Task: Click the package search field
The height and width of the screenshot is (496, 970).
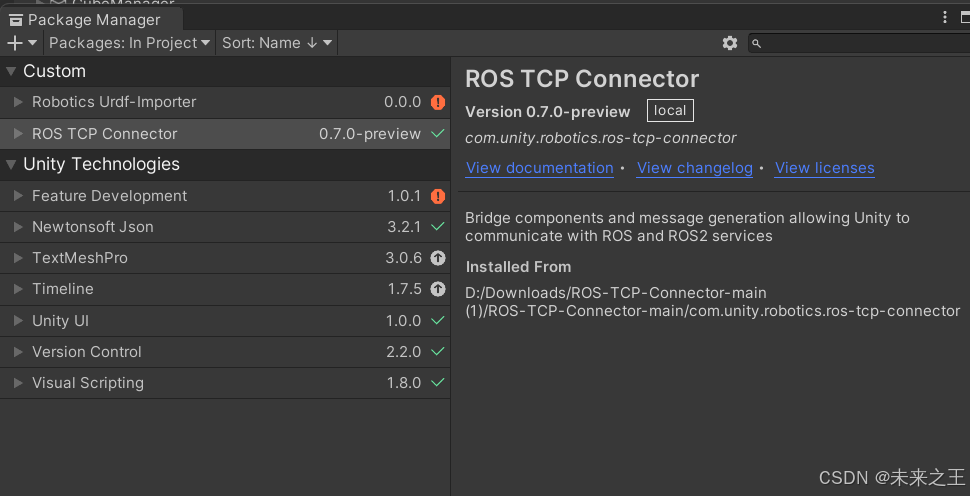Action: click(859, 43)
